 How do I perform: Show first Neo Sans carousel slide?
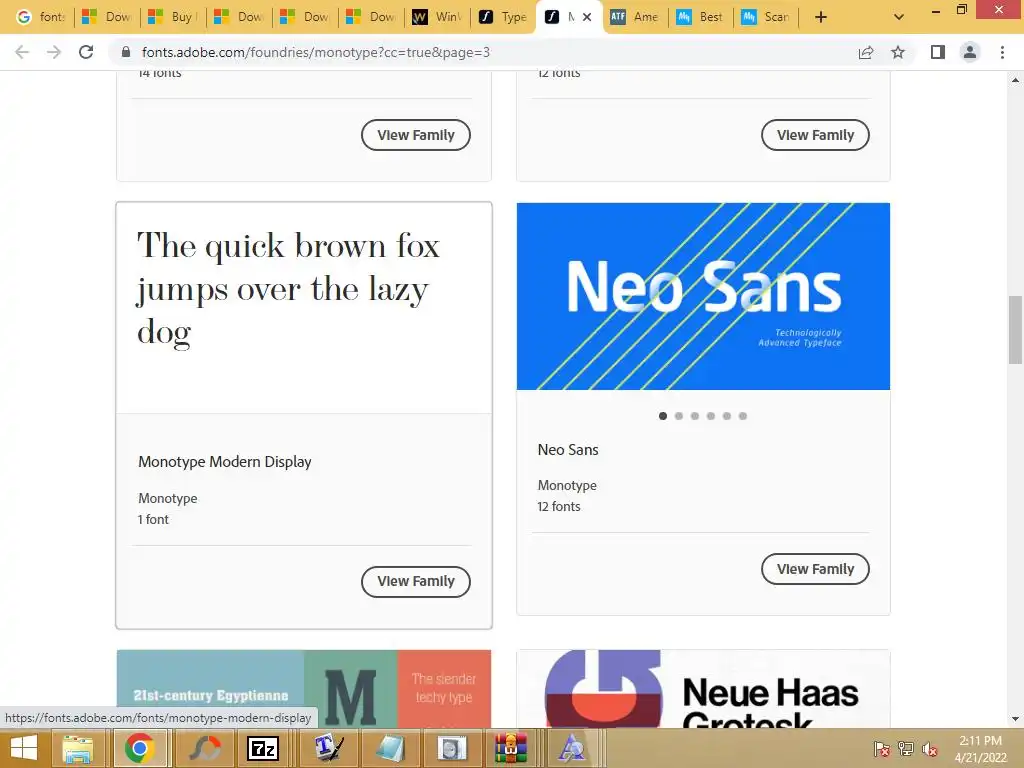coord(663,416)
